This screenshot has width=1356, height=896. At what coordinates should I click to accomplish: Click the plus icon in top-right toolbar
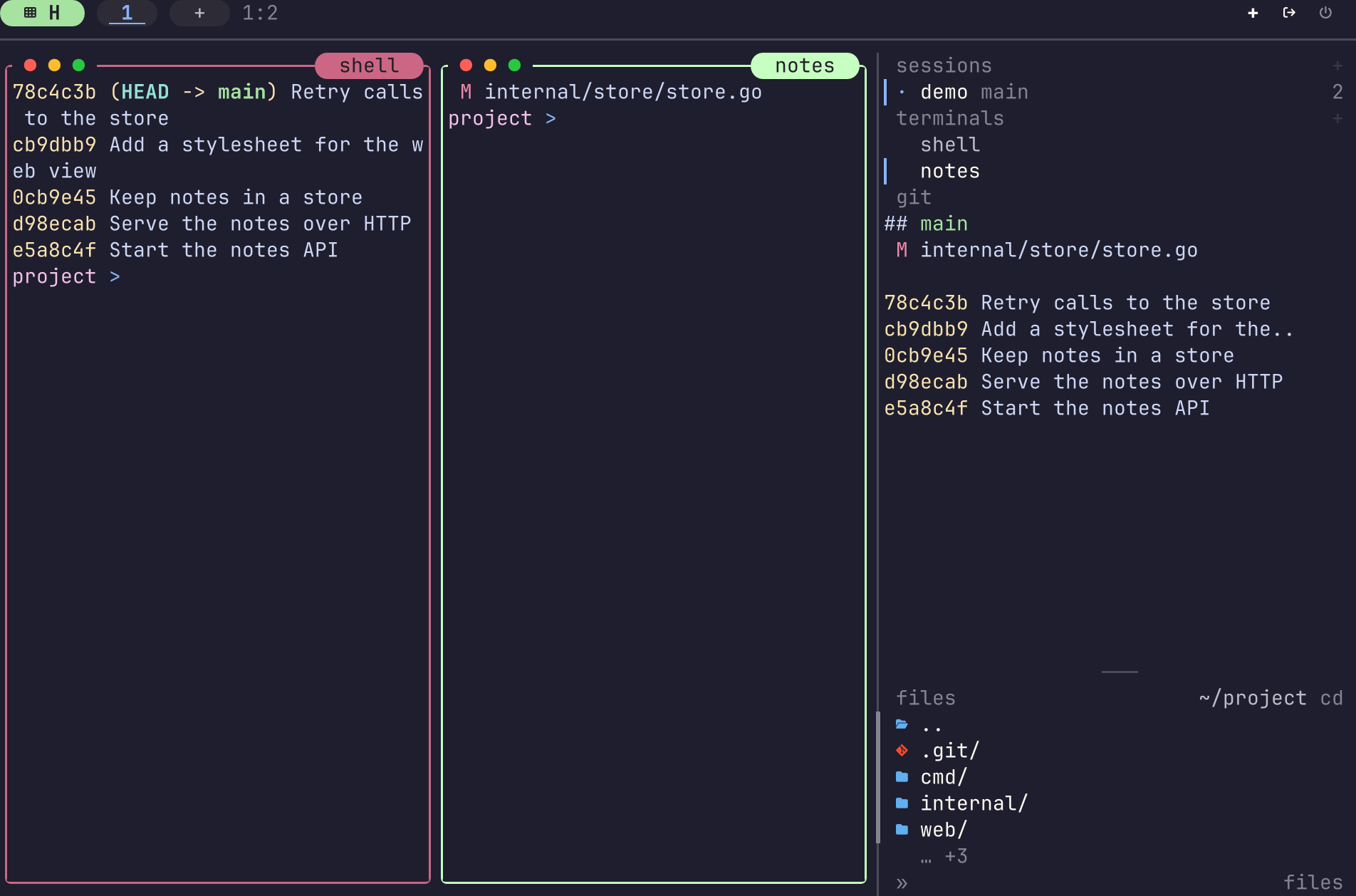(1253, 13)
